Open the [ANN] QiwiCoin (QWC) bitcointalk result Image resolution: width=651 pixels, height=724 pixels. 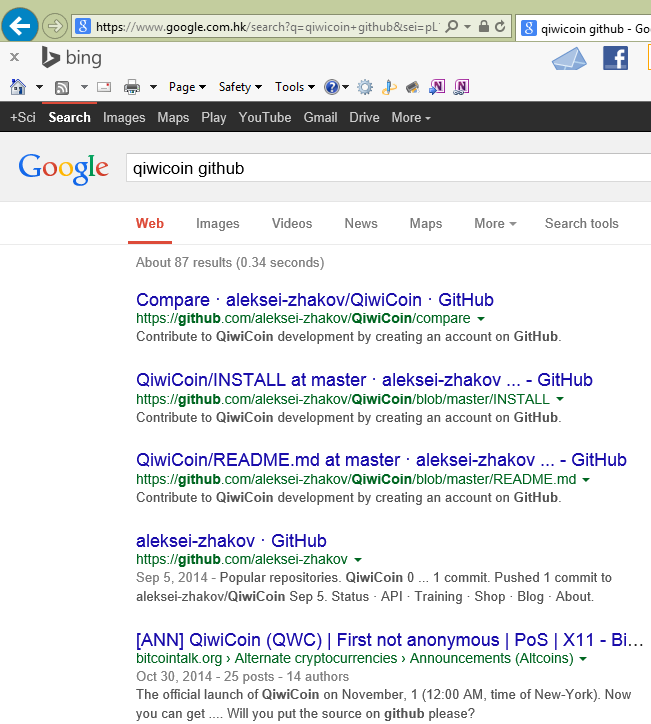(389, 640)
